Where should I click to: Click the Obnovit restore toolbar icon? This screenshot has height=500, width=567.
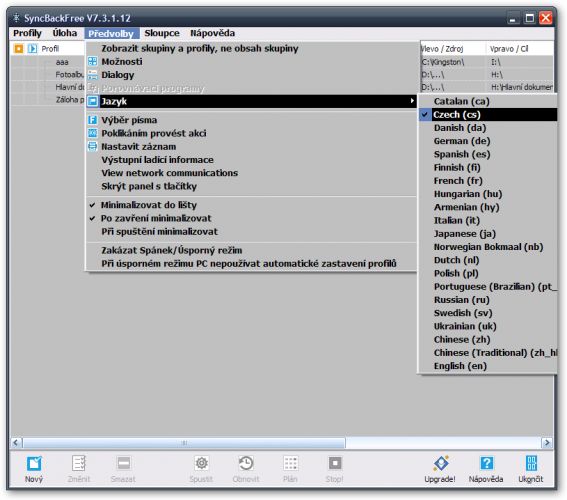(246, 463)
